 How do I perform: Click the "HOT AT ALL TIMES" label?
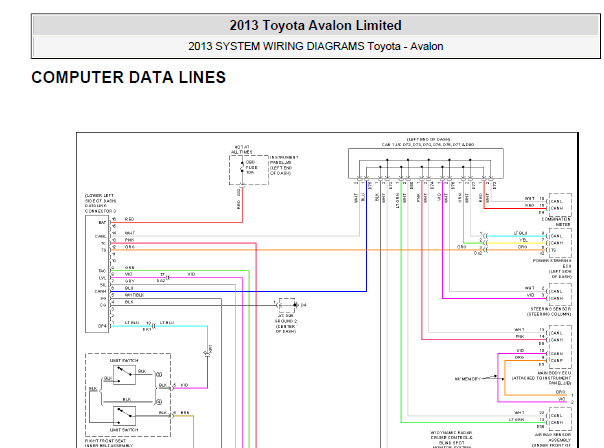click(242, 149)
